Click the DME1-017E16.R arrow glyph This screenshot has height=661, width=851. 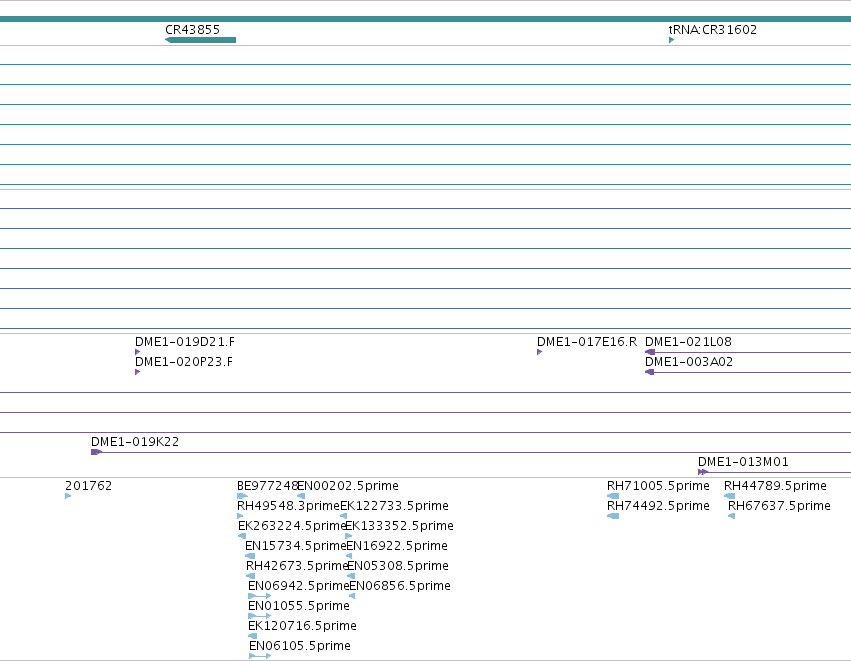click(x=539, y=352)
